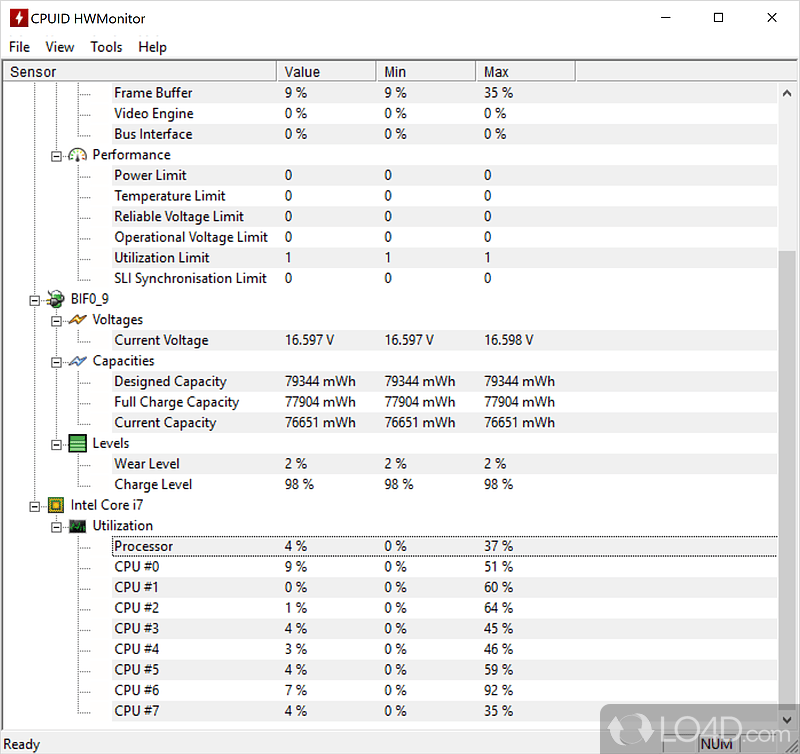Viewport: 800px width, 754px height.
Task: Select the Current Voltage row
Action: tap(444, 340)
